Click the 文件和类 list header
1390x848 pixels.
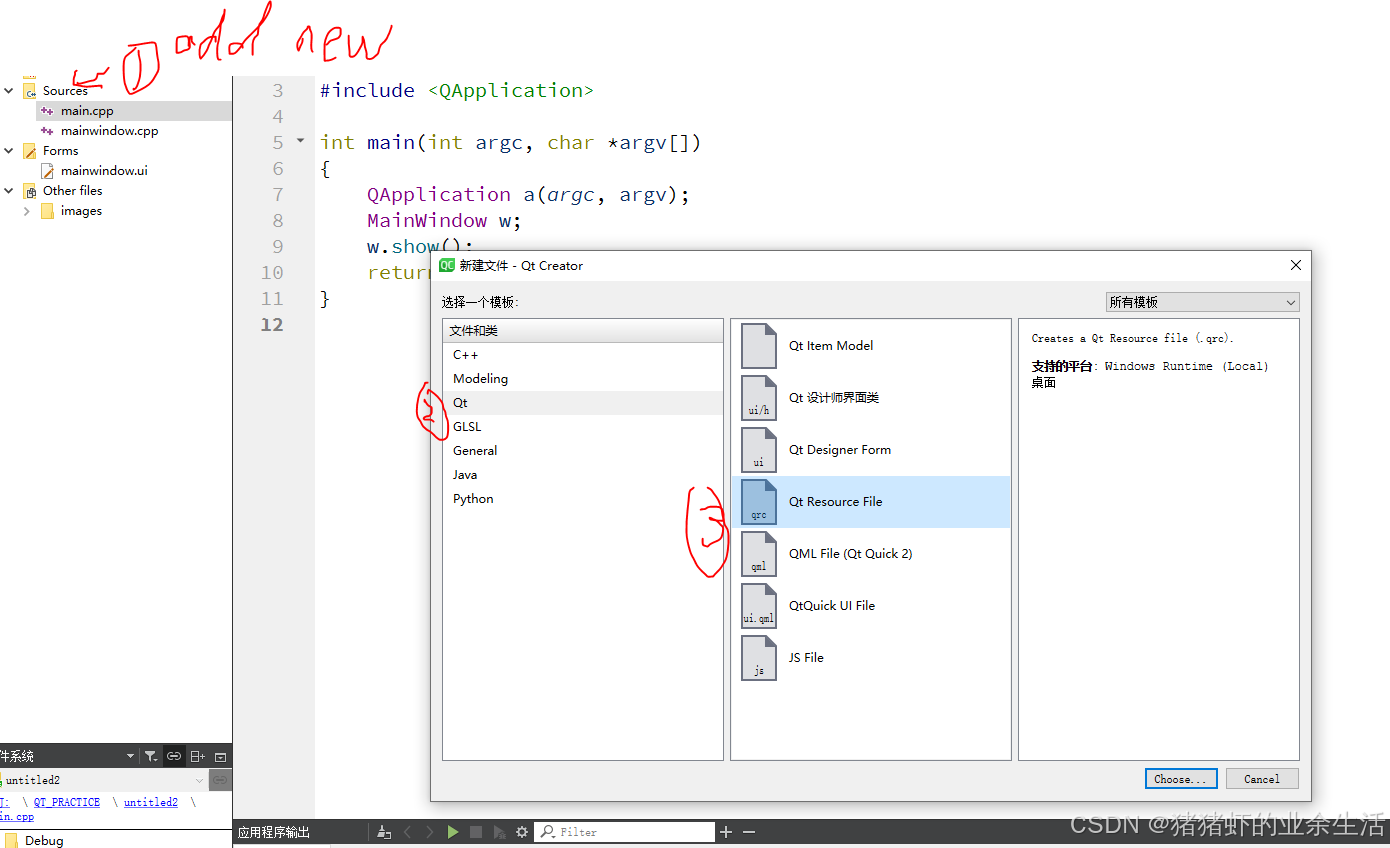[x=583, y=331]
